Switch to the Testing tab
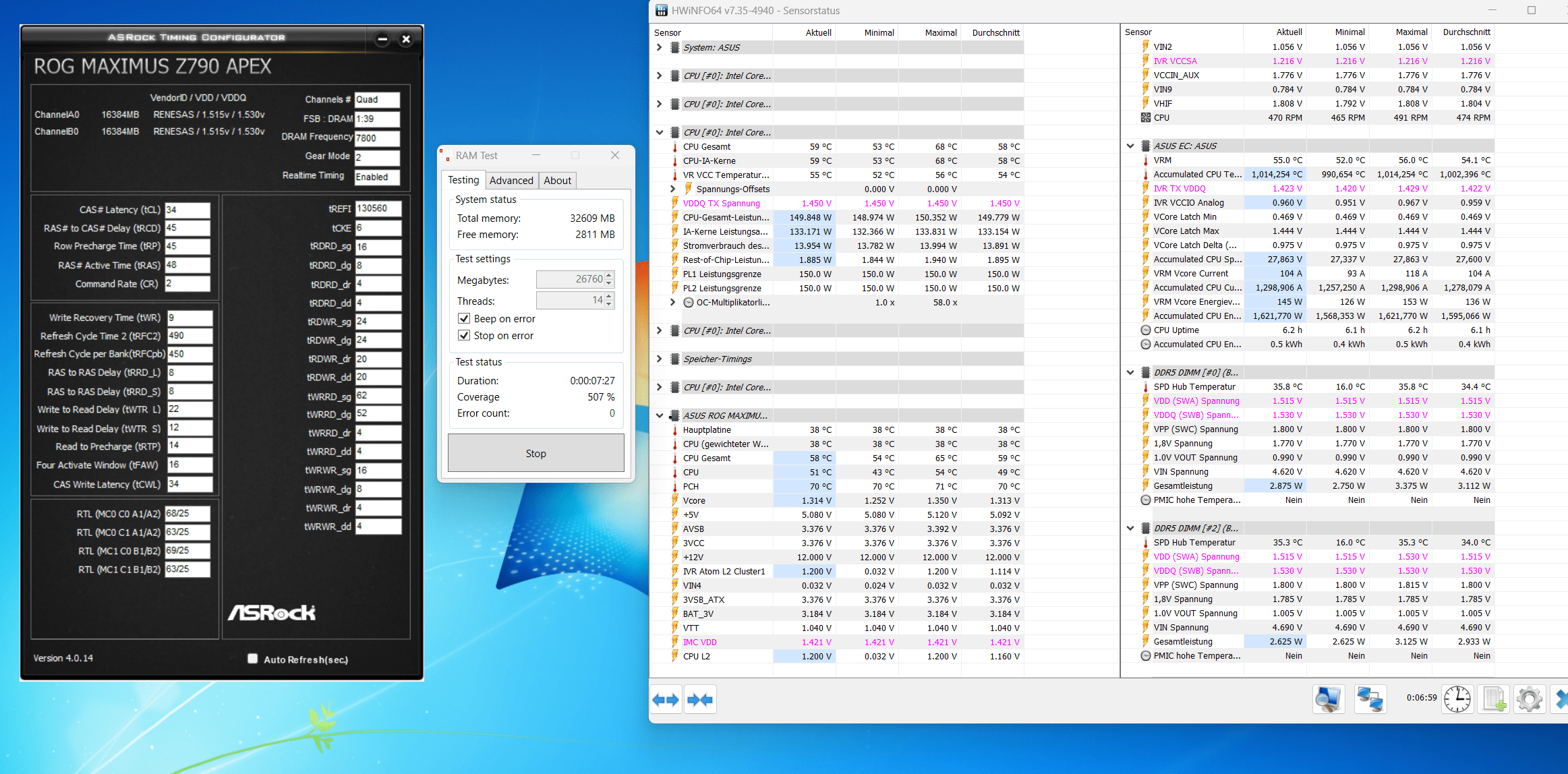 coord(463,180)
